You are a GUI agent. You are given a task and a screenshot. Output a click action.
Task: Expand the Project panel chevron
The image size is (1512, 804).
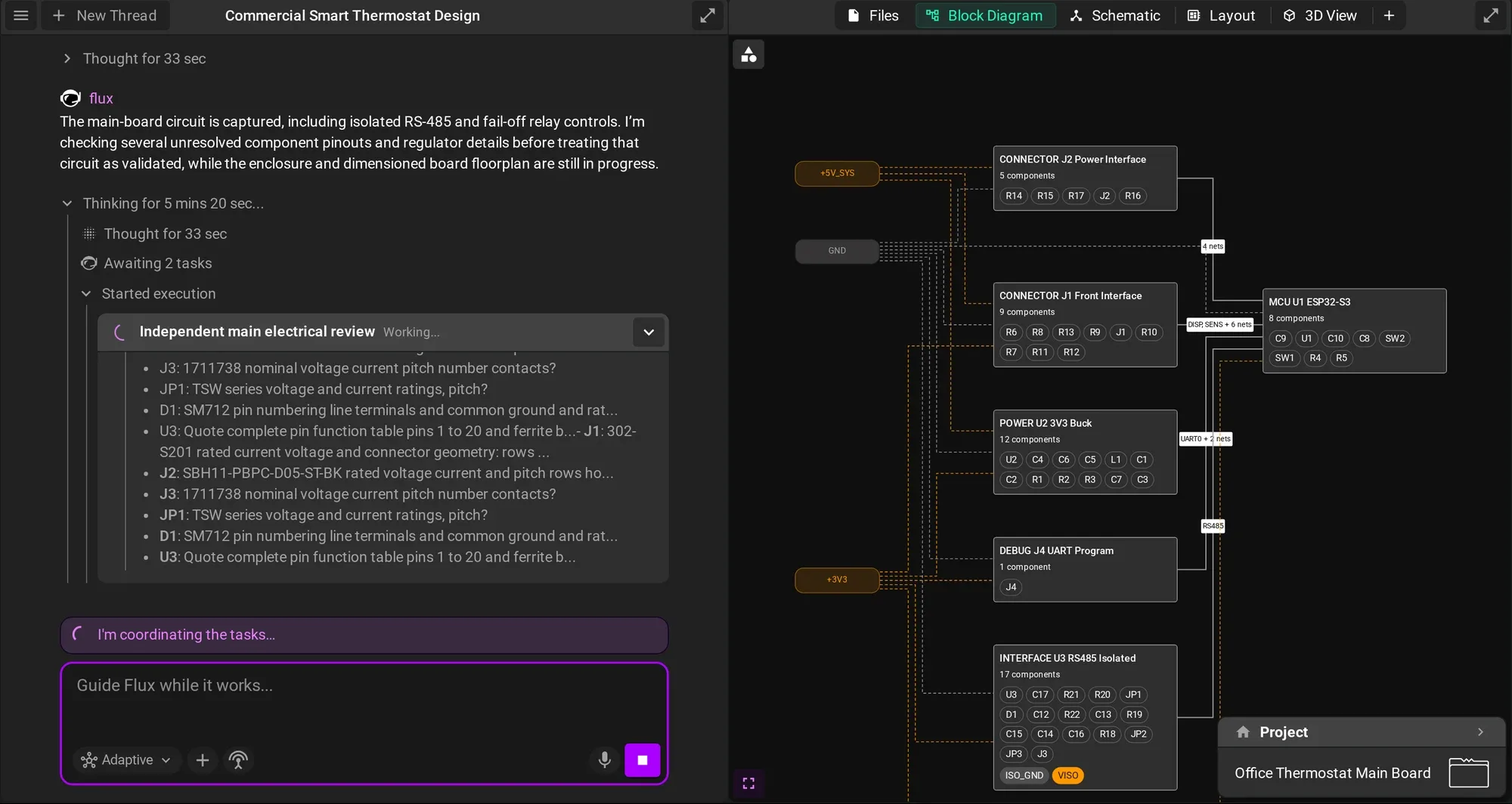coord(1480,732)
